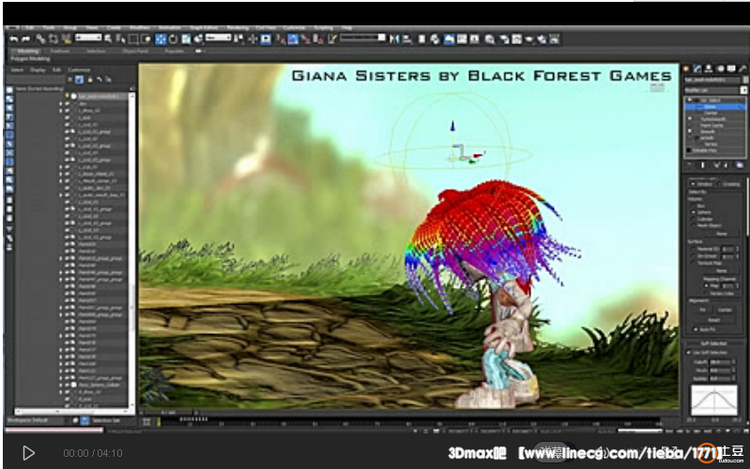Viewport: 750px width, 469px height.
Task: Choose the Rectangular Selection Region tool
Action: pyautogui.click(x=133, y=39)
